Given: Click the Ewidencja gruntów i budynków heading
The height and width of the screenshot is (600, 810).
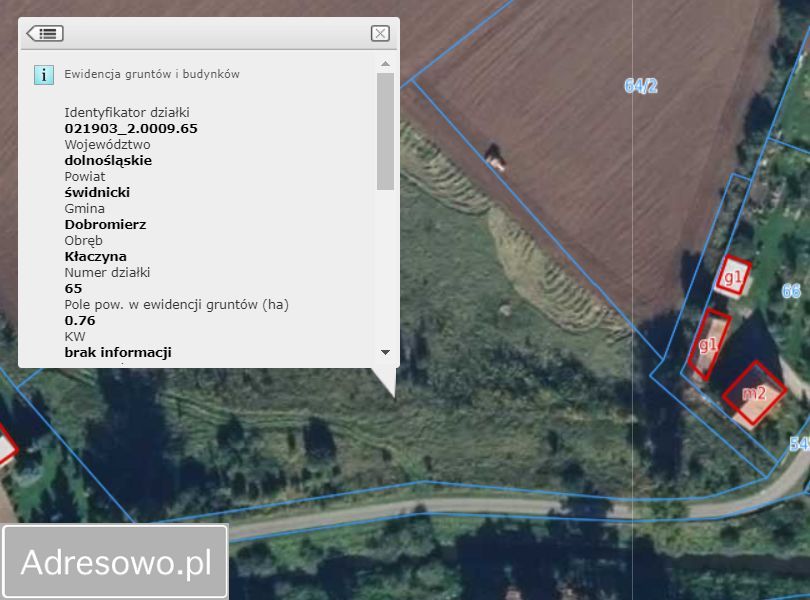Looking at the screenshot, I should [152, 74].
